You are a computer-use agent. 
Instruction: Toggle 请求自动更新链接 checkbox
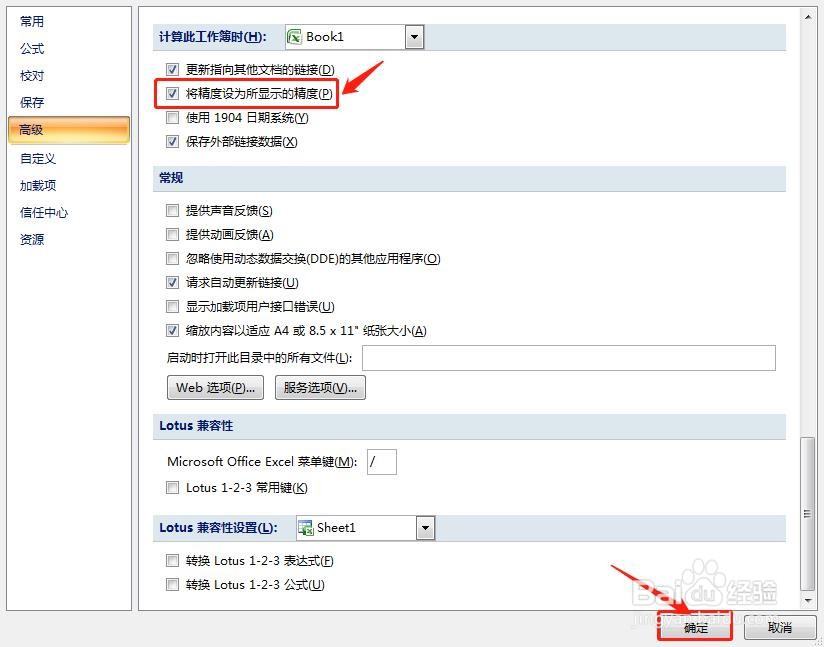[x=172, y=283]
